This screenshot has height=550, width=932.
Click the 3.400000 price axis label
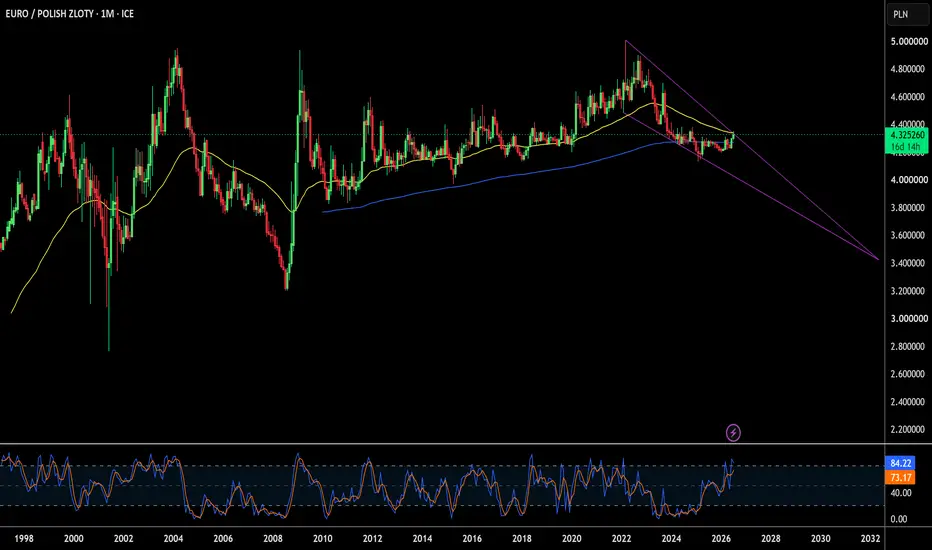pos(909,263)
